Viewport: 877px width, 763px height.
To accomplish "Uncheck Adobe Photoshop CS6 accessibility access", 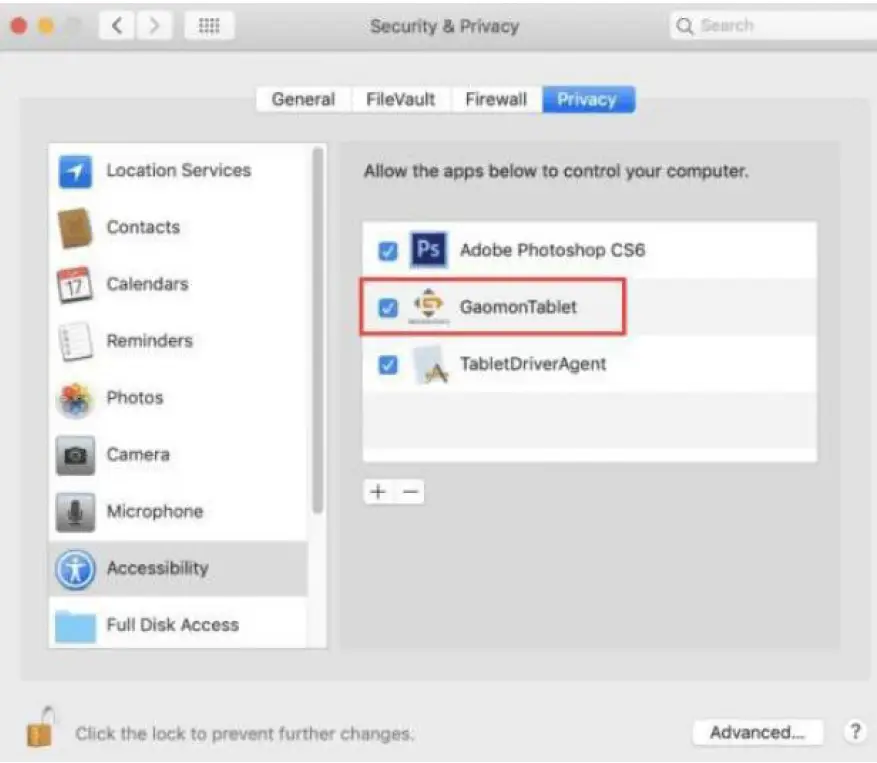I will pos(388,251).
